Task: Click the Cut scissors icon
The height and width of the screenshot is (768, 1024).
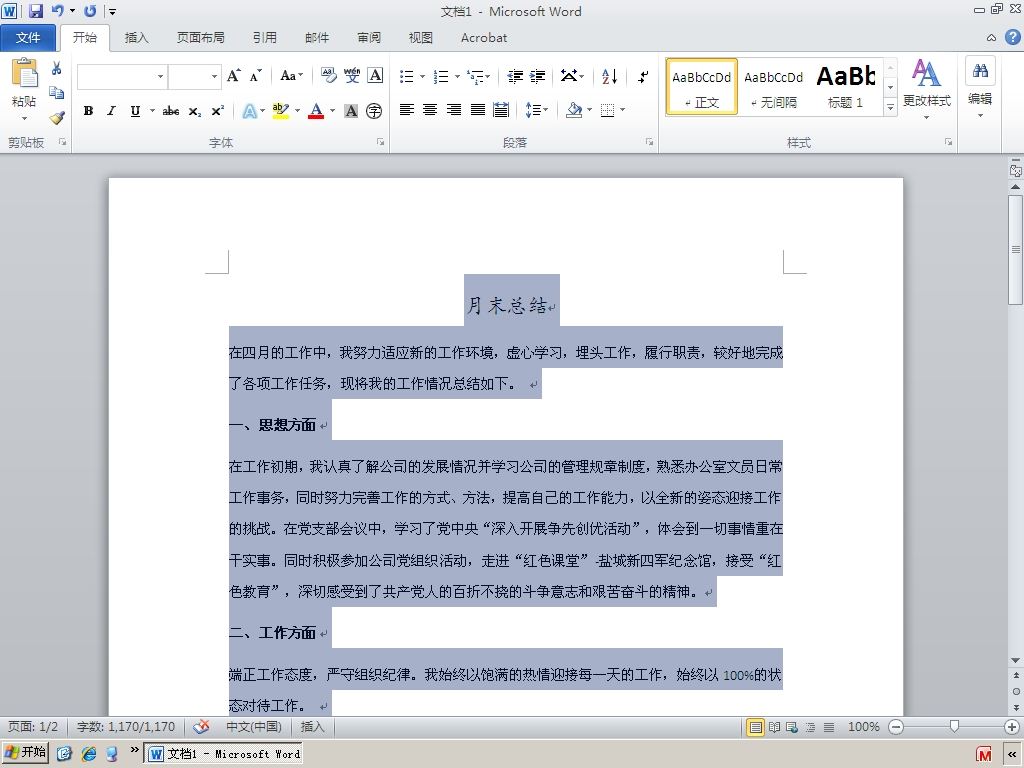Action: [57, 69]
